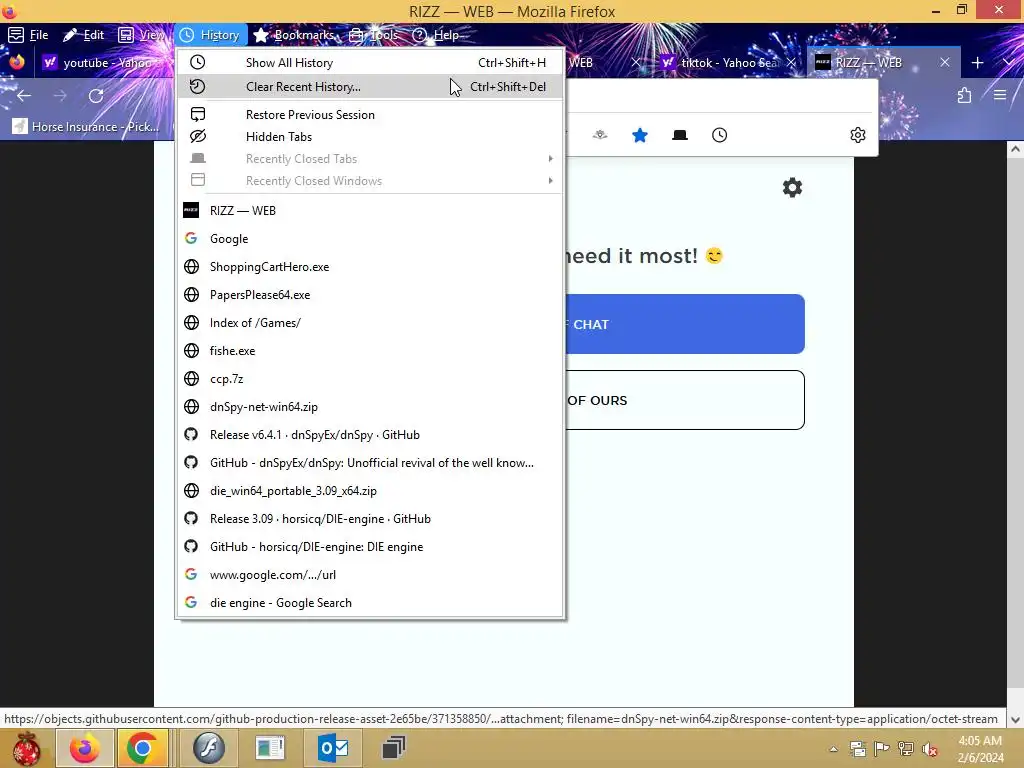The width and height of the screenshot is (1024, 768).
Task: Open Outlook from the taskbar
Action: (332, 748)
